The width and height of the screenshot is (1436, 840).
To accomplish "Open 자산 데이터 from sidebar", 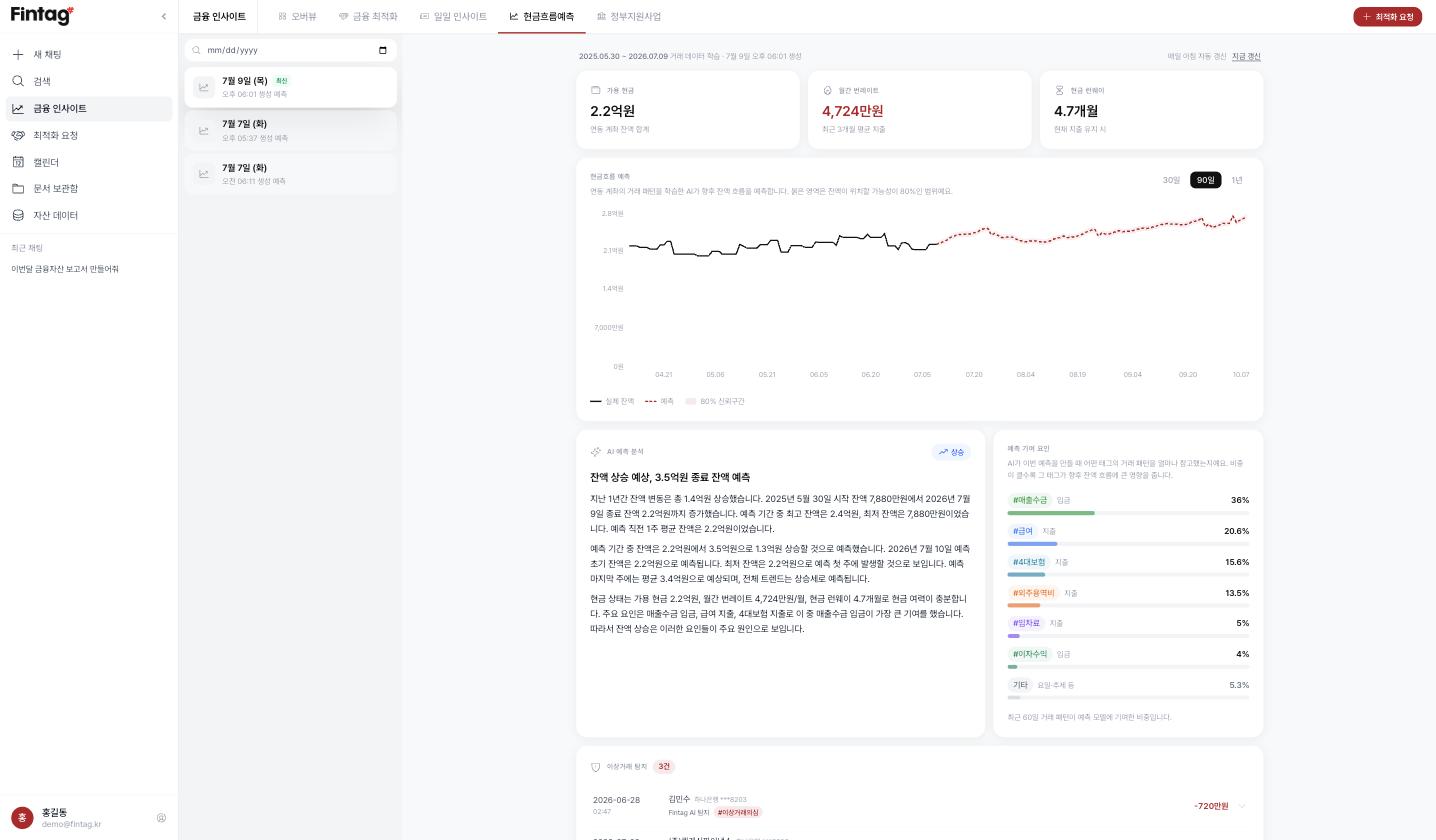I will tap(89, 215).
